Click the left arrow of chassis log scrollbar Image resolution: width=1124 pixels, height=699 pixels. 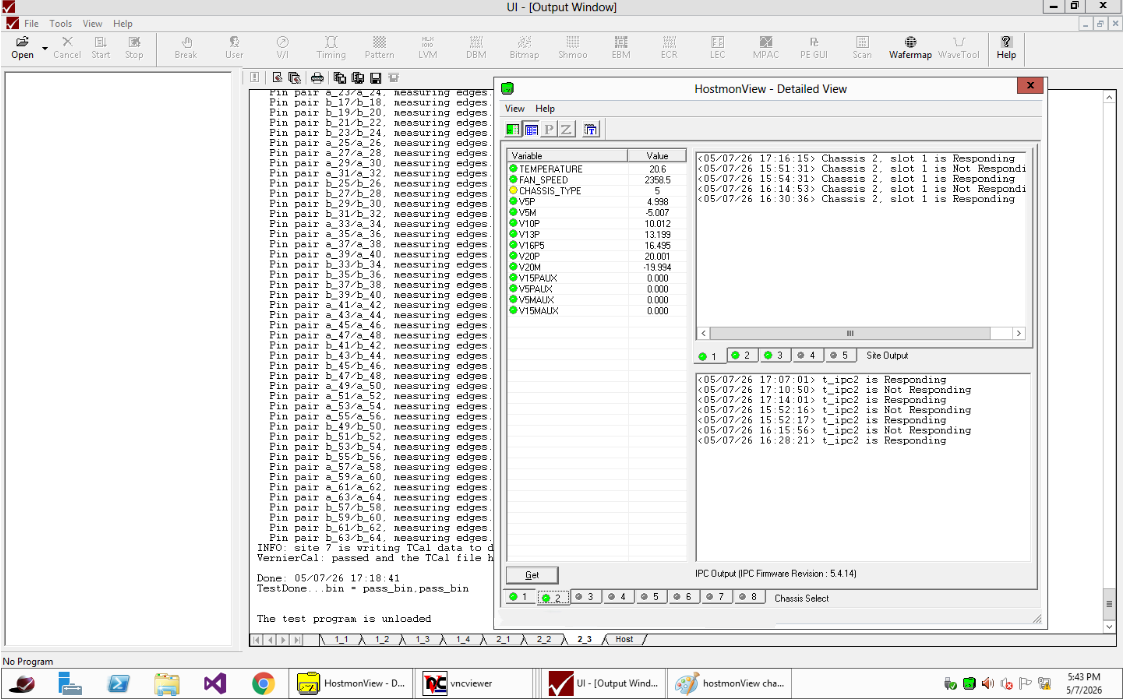coord(703,333)
